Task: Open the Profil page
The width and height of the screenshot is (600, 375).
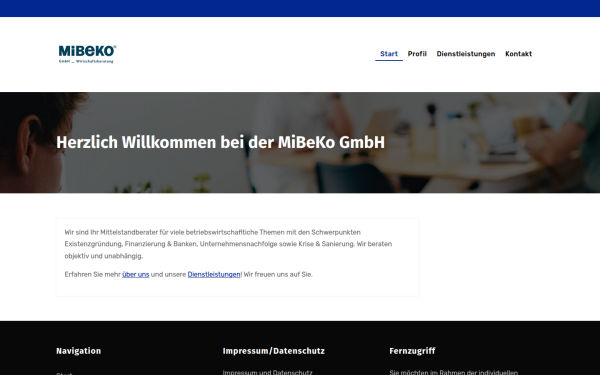Action: pyautogui.click(x=417, y=54)
